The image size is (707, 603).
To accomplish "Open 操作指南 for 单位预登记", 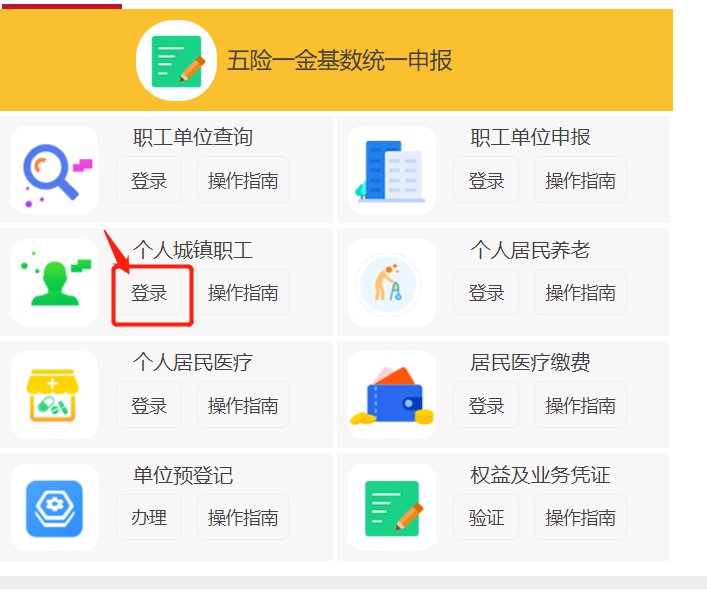I will (243, 517).
